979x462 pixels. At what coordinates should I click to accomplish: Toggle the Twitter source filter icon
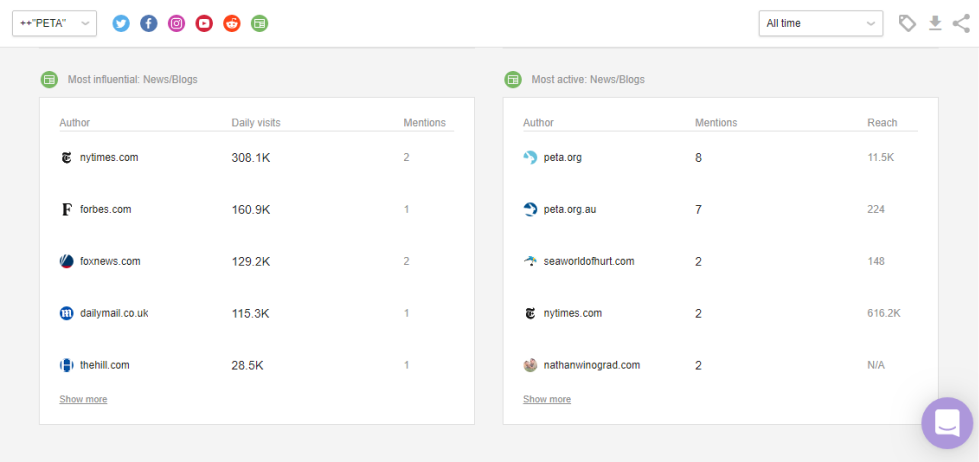tap(121, 23)
